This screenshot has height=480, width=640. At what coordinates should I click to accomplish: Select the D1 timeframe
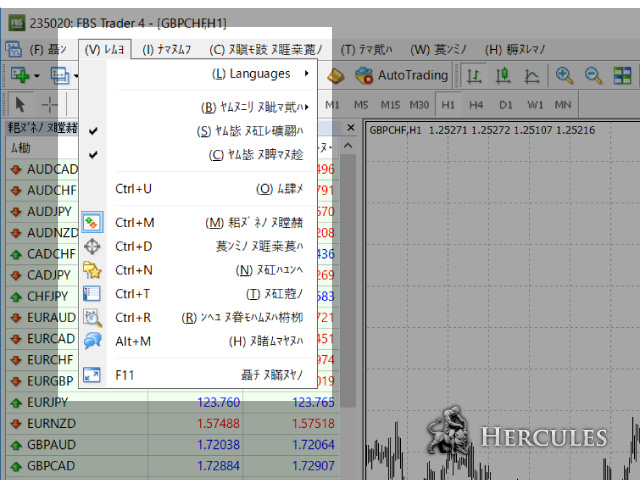(x=505, y=105)
